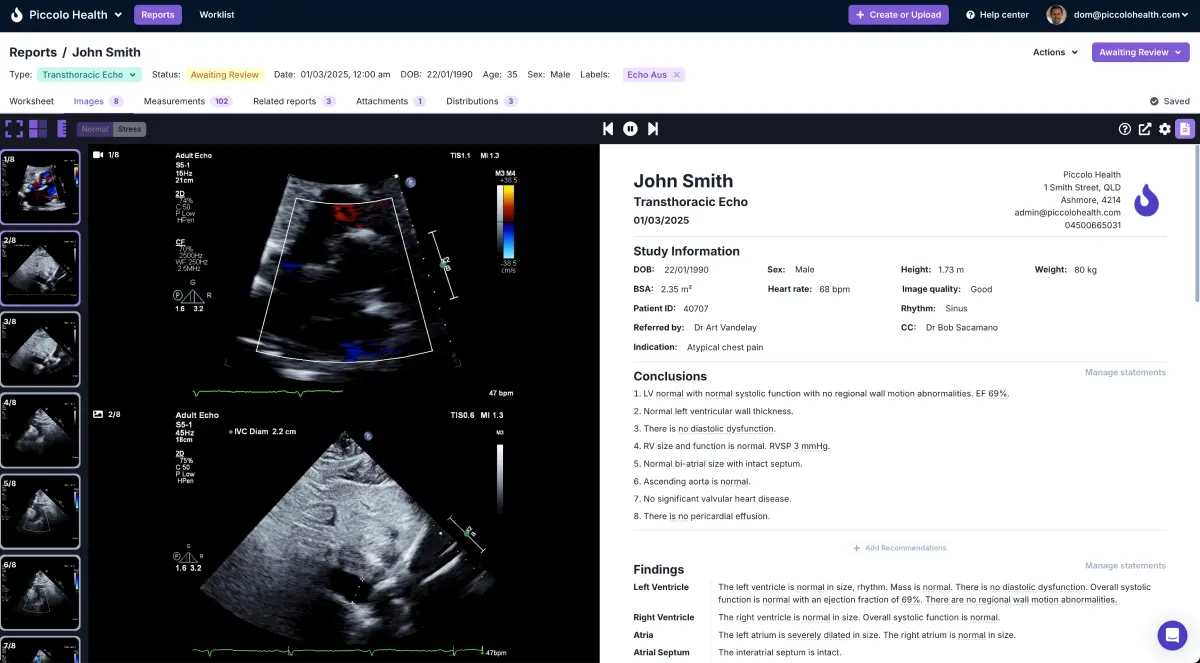Toggle the report document panel icon

click(x=1185, y=129)
